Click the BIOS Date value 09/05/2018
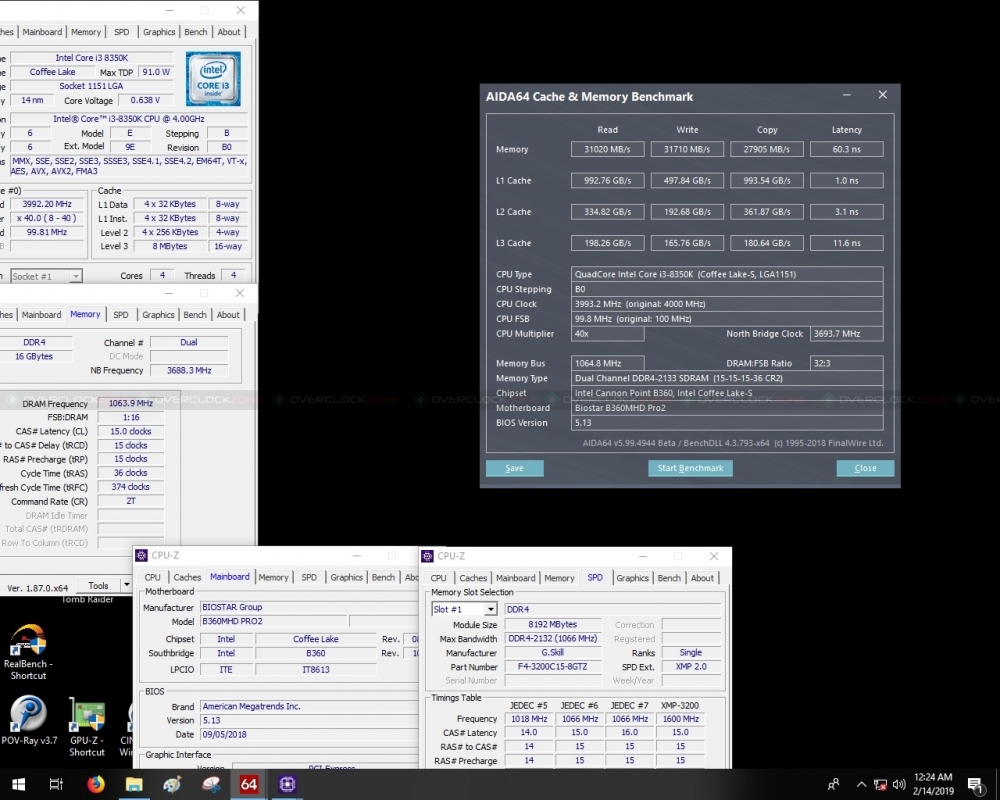Image resolution: width=1000 pixels, height=800 pixels. [x=309, y=734]
